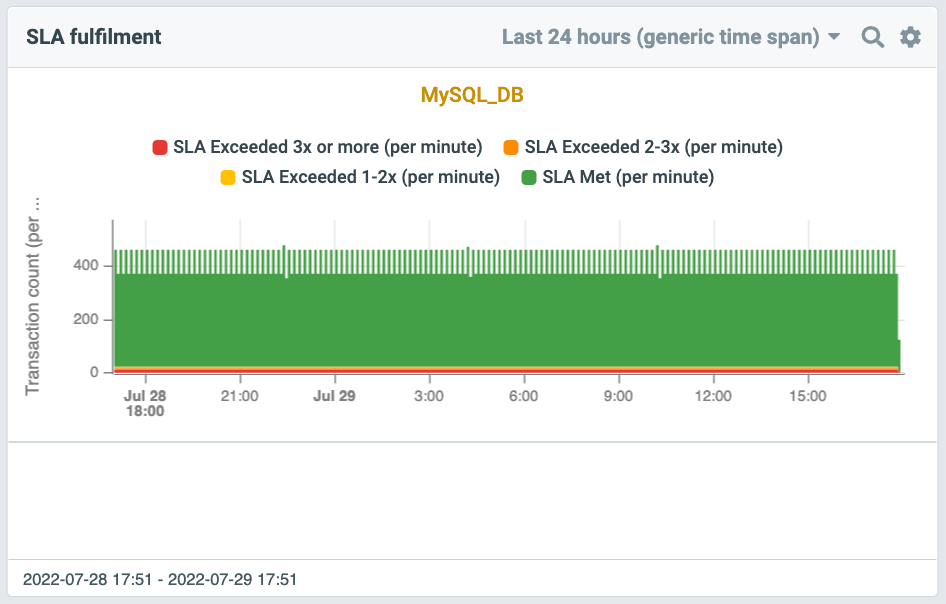Select the 'Last 24 hours' time span text
The width and height of the screenshot is (946, 604).
pyautogui.click(x=659, y=37)
